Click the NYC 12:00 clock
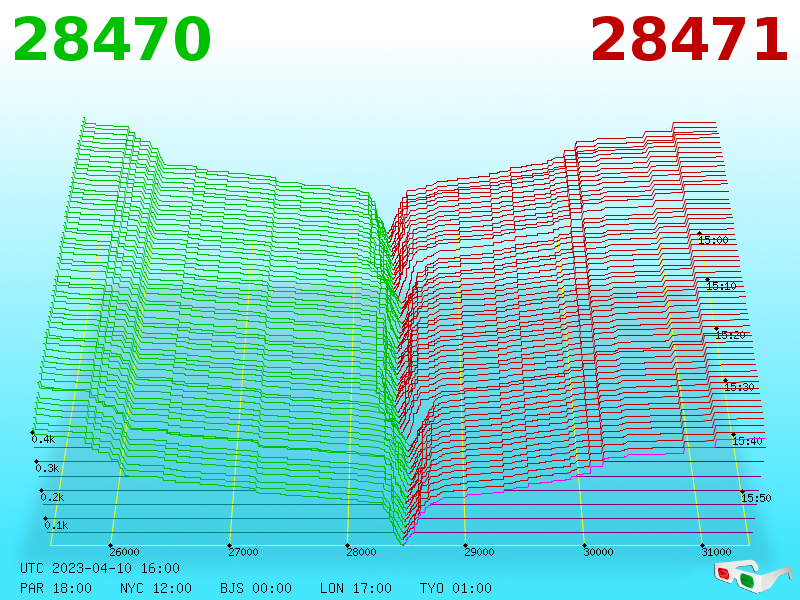Screen dimensions: 800x600 [x=156, y=588]
